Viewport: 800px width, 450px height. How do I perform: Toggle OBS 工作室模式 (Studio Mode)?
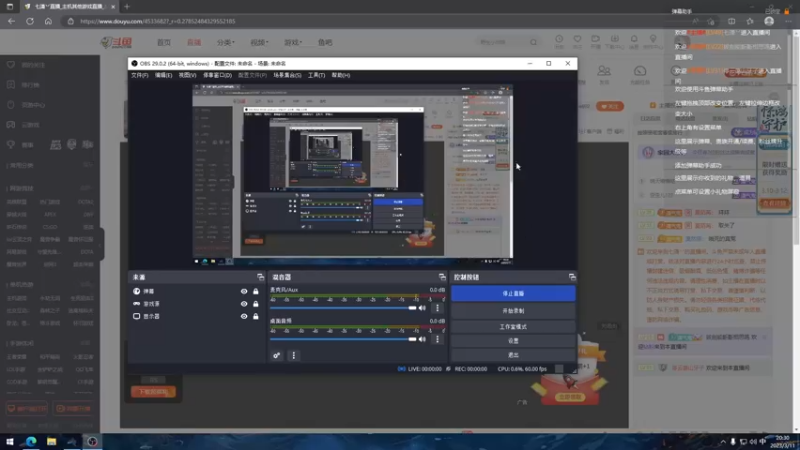pyautogui.click(x=513, y=327)
